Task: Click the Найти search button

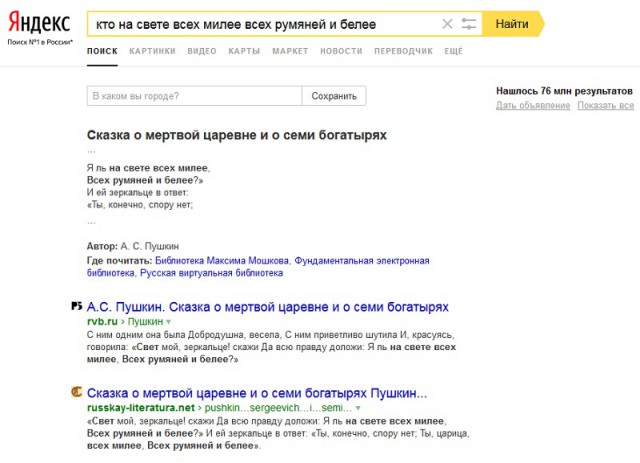Action: click(x=513, y=24)
